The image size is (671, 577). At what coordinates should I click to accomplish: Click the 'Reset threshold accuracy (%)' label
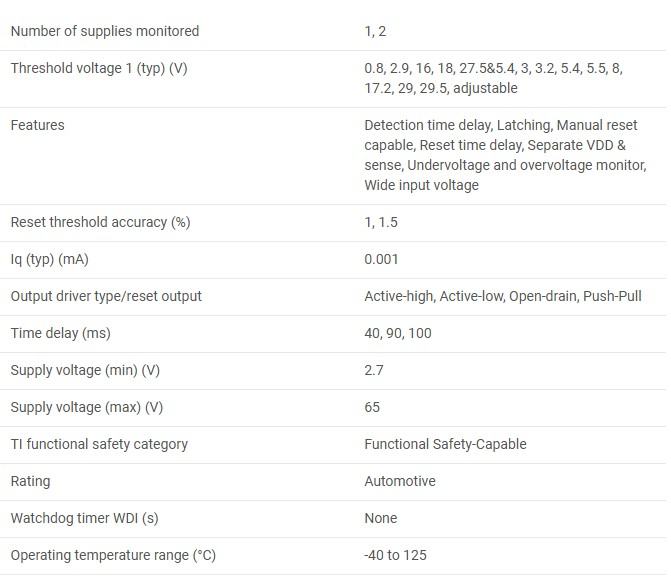(100, 222)
